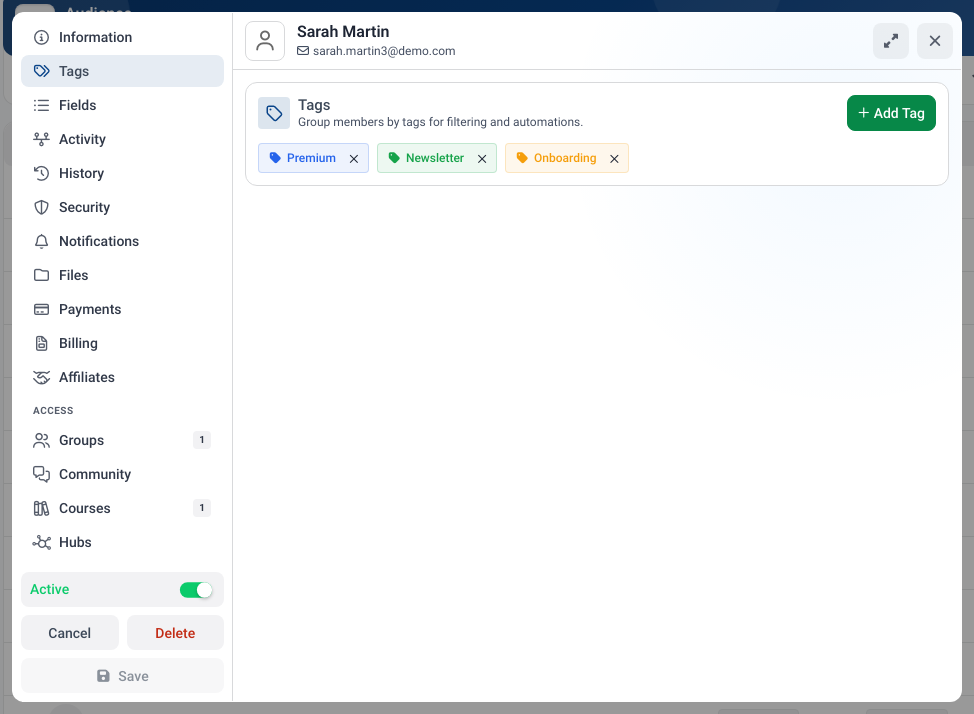Open the Payments label in sidebar

tap(90, 309)
